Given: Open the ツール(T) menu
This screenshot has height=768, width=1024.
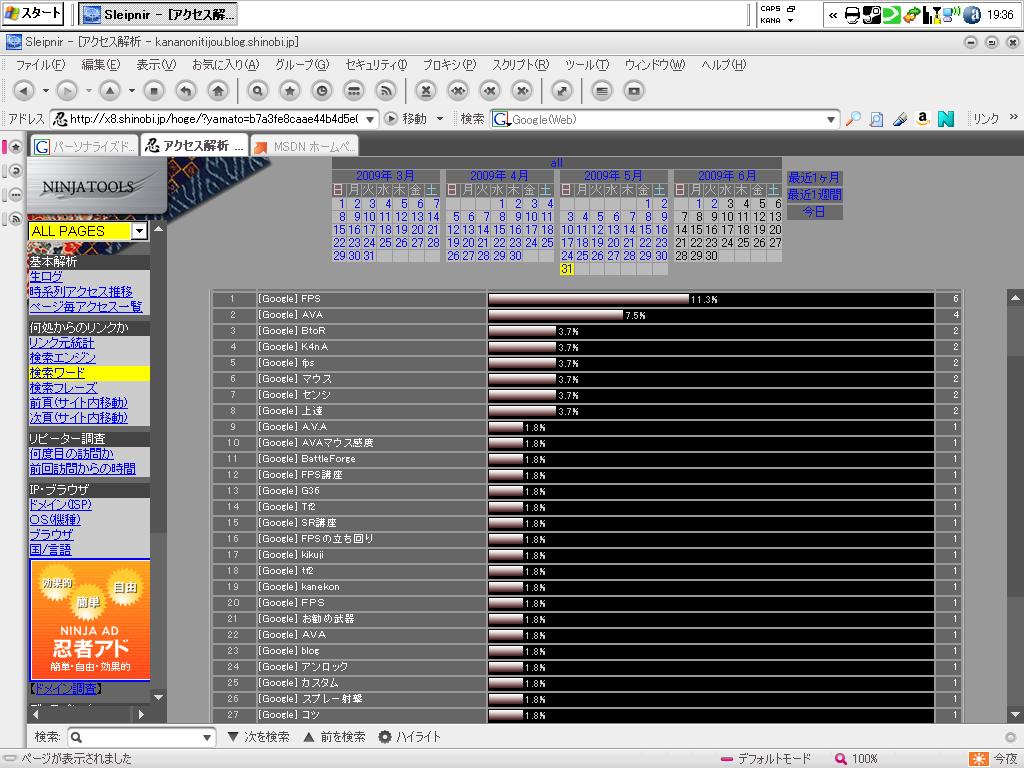Looking at the screenshot, I should (586, 65).
